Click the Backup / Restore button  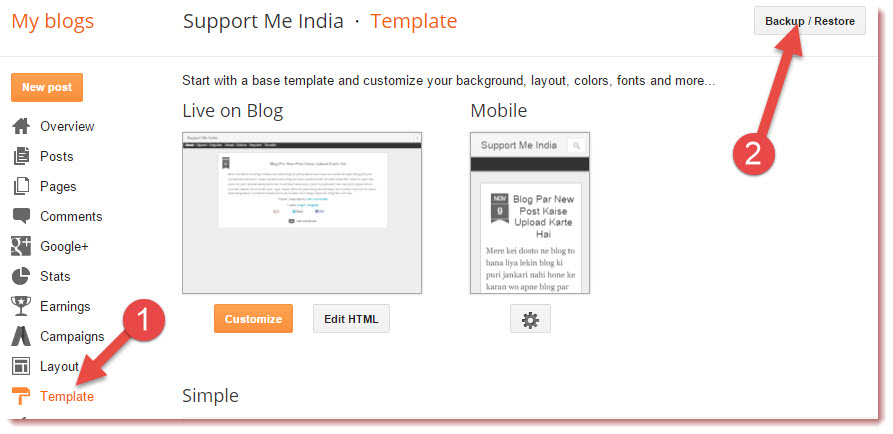(810, 21)
